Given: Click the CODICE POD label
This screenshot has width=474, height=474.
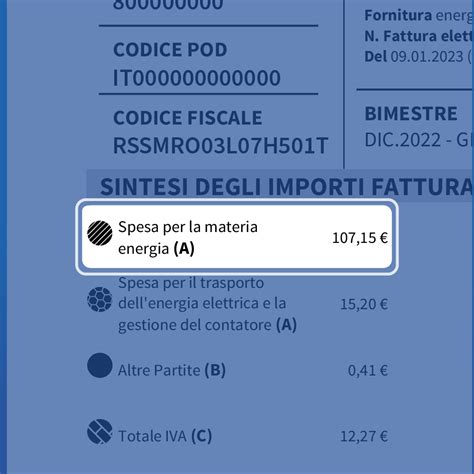Looking at the screenshot, I should 170,50.
